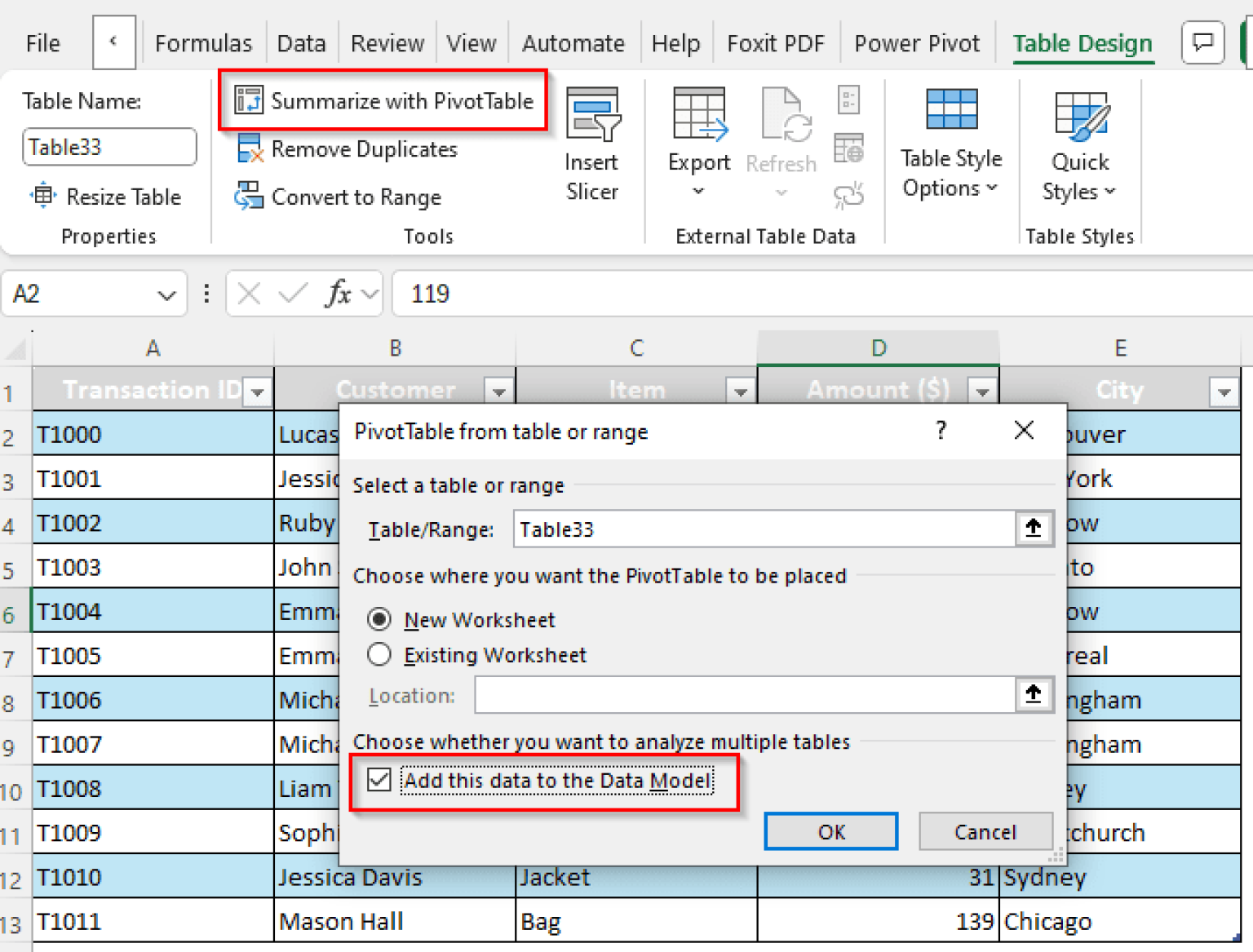The image size is (1253, 952).
Task: Uncheck Add this data to the Data Model
Action: pos(379,781)
